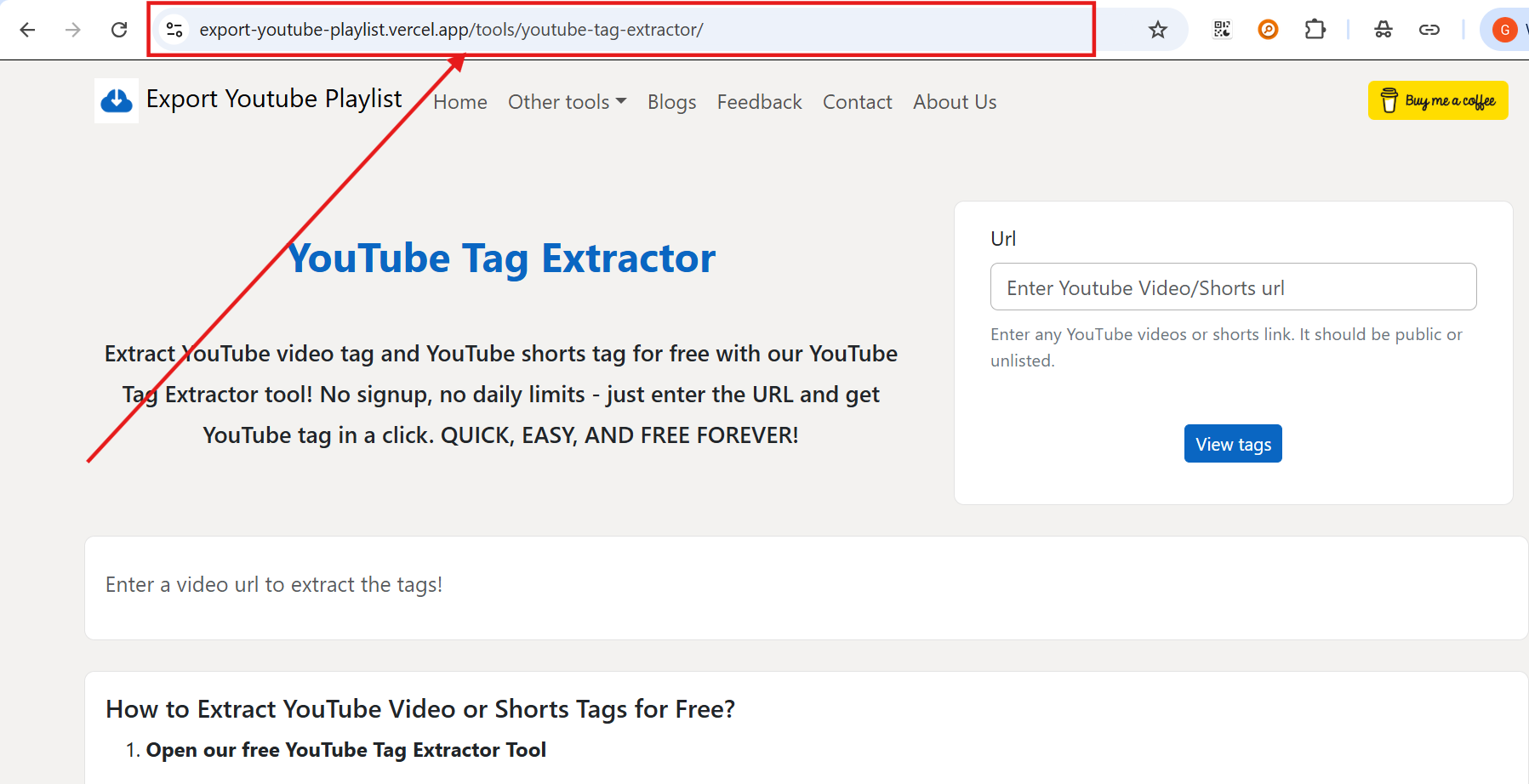Open the About Us link
This screenshot has height=784, width=1529.
coord(954,101)
